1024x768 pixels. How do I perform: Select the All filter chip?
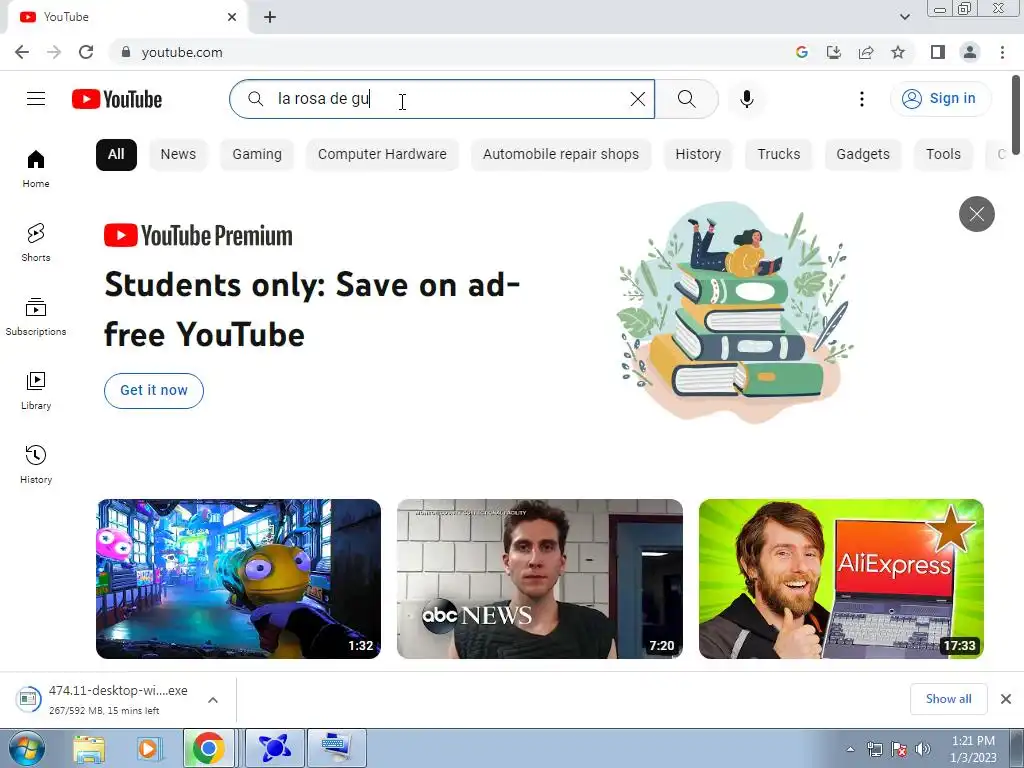click(116, 155)
